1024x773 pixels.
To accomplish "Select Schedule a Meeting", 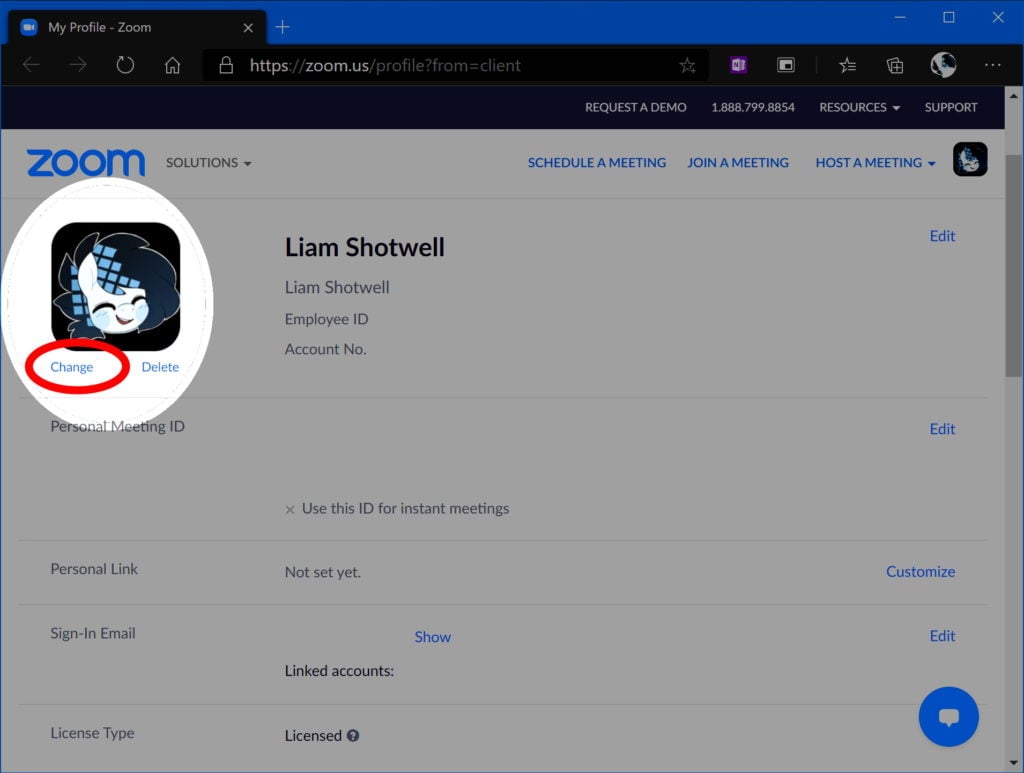I will [x=597, y=163].
